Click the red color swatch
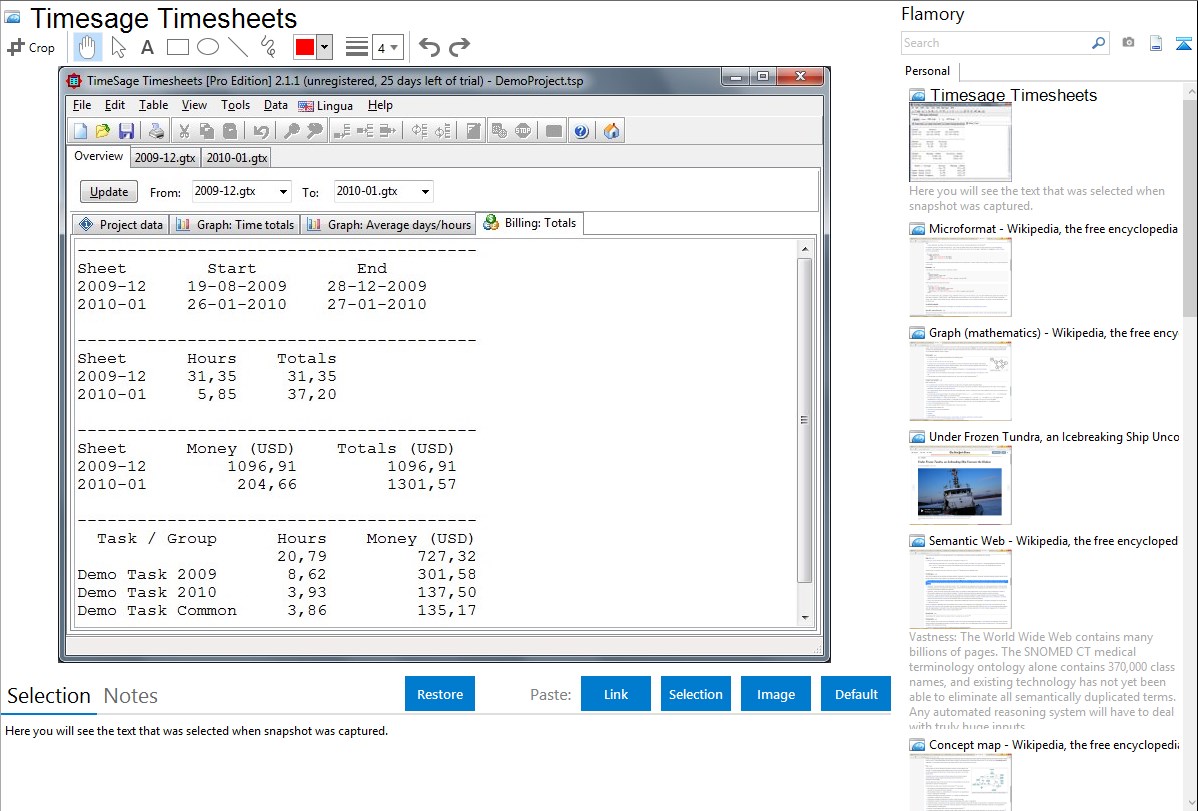The width and height of the screenshot is (1198, 811). (305, 47)
